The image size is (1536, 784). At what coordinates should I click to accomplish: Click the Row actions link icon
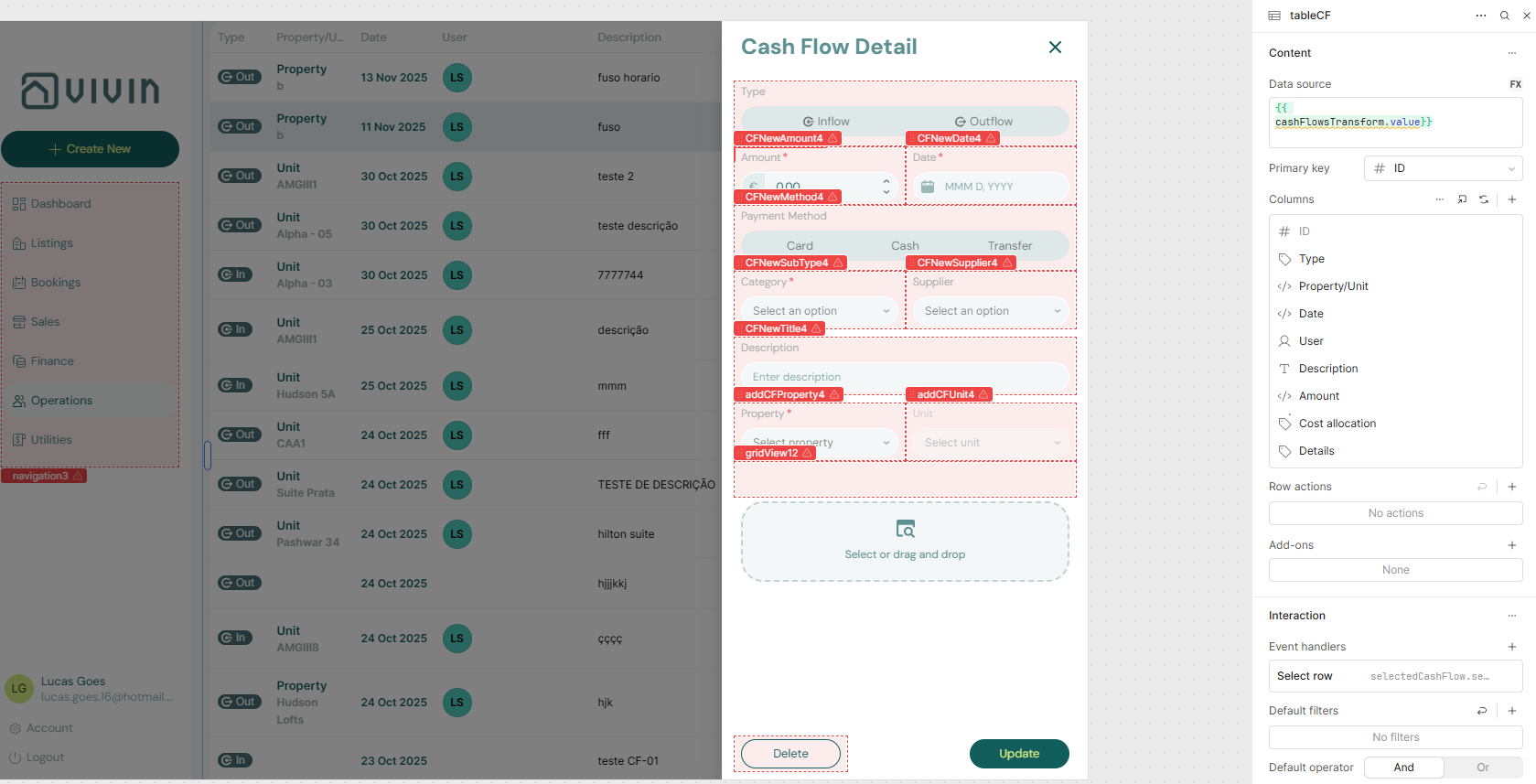coord(1482,487)
